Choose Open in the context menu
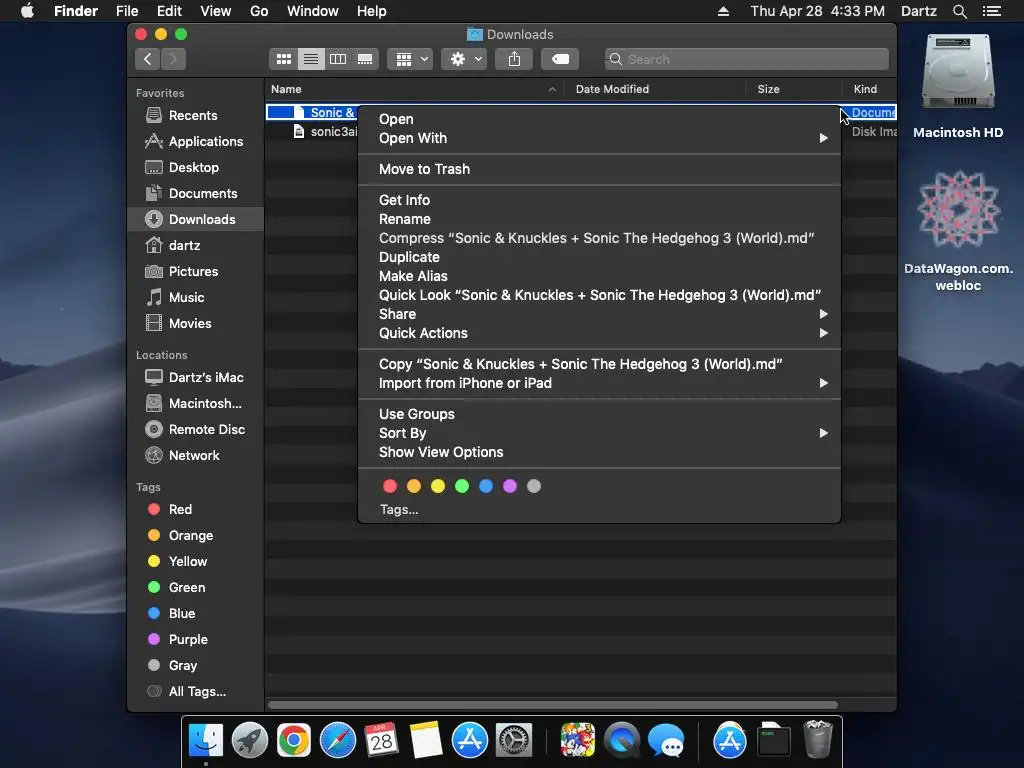Viewport: 1024px width, 768px height. pos(600,120)
